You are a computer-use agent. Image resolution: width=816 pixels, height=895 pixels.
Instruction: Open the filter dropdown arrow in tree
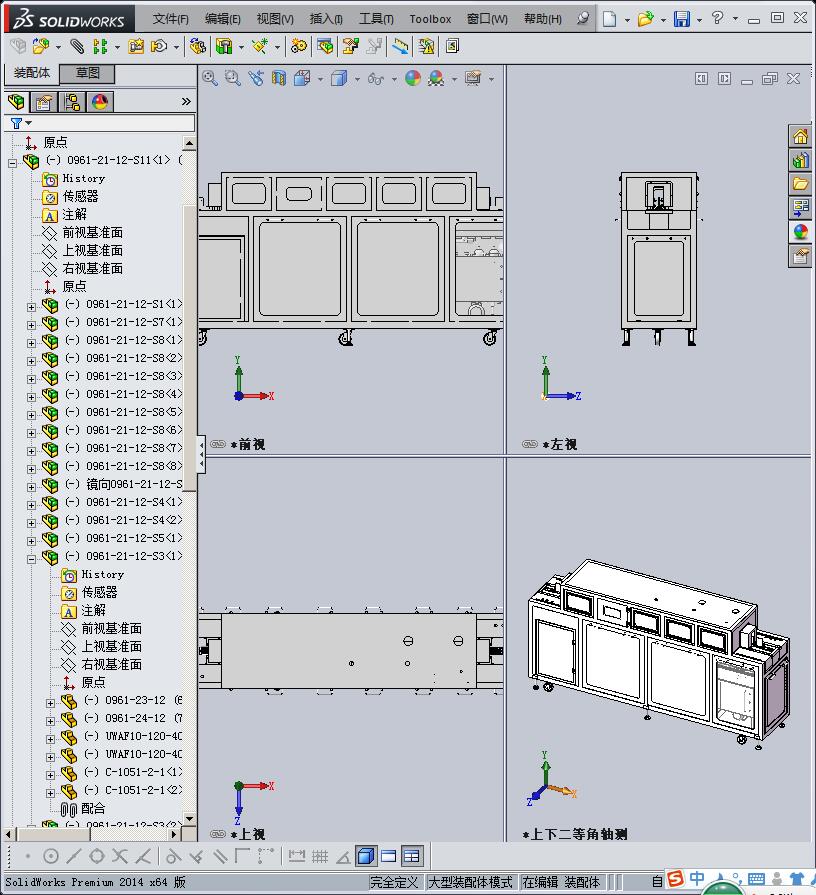click(28, 123)
